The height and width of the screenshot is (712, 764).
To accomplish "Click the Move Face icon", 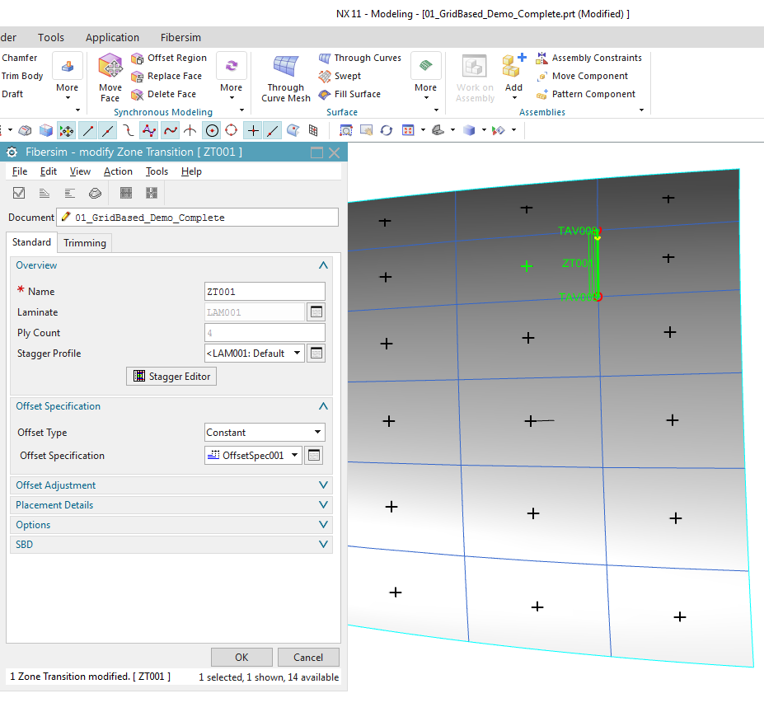I will [110, 68].
